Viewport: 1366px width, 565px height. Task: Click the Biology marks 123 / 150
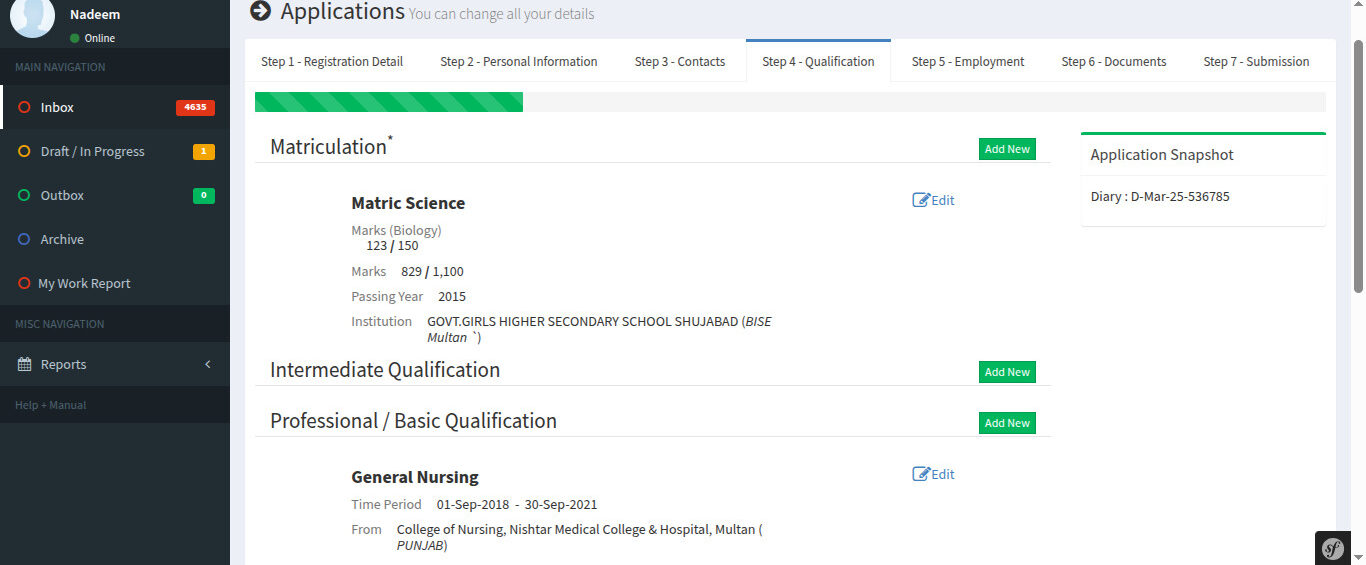[392, 245]
